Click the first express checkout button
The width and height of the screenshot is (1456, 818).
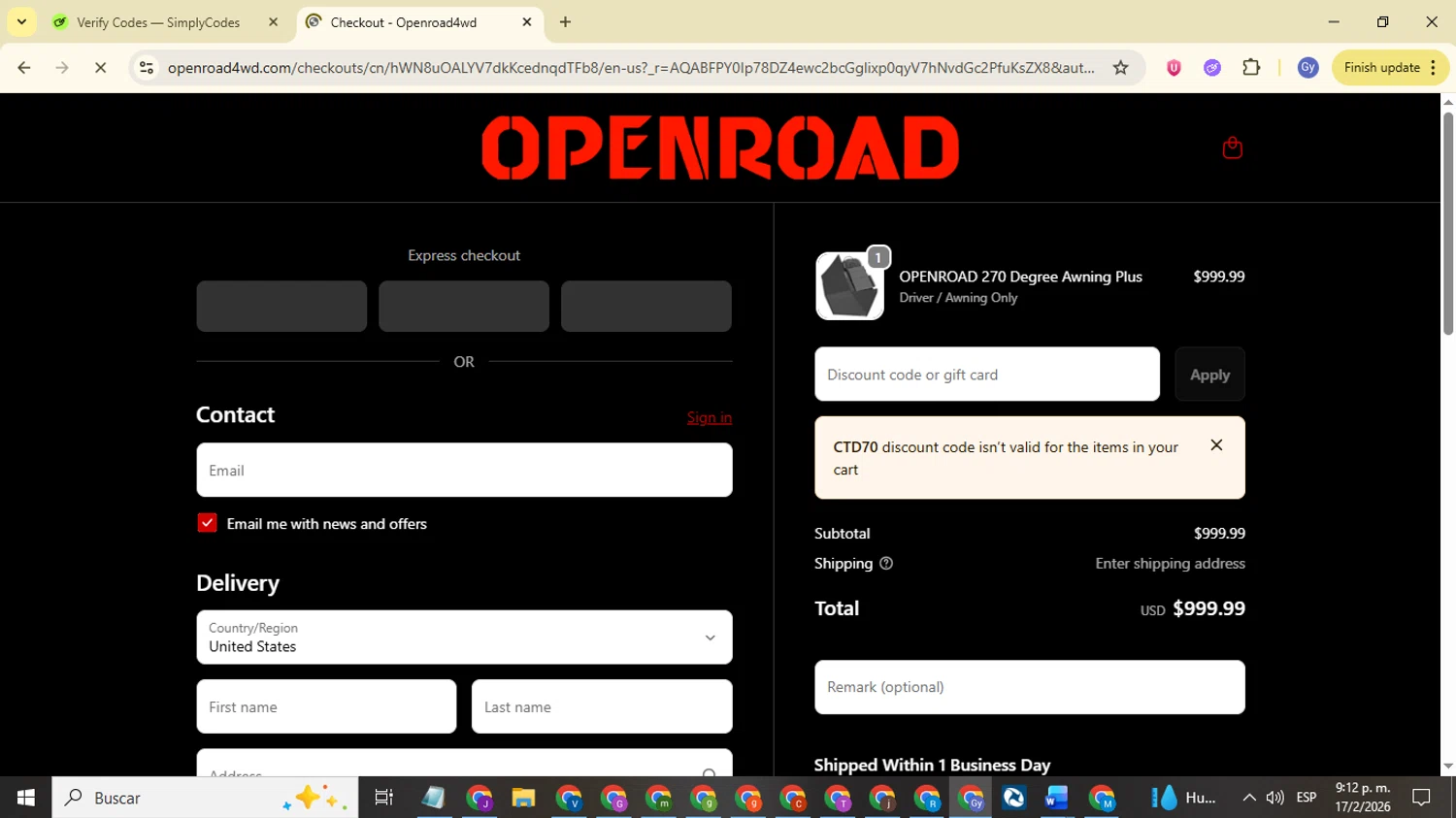pyautogui.click(x=281, y=307)
